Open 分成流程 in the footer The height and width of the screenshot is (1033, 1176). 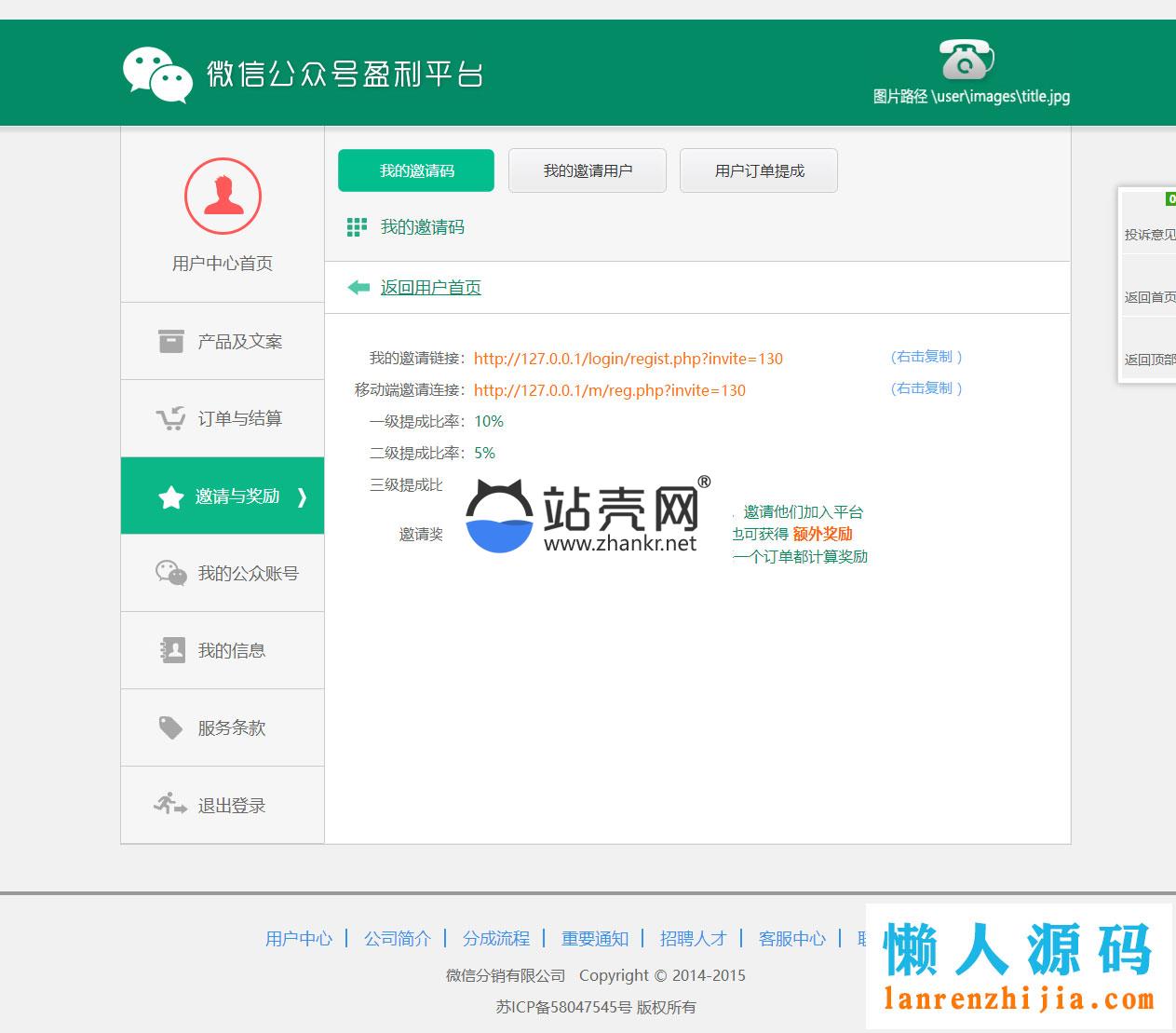coord(495,938)
